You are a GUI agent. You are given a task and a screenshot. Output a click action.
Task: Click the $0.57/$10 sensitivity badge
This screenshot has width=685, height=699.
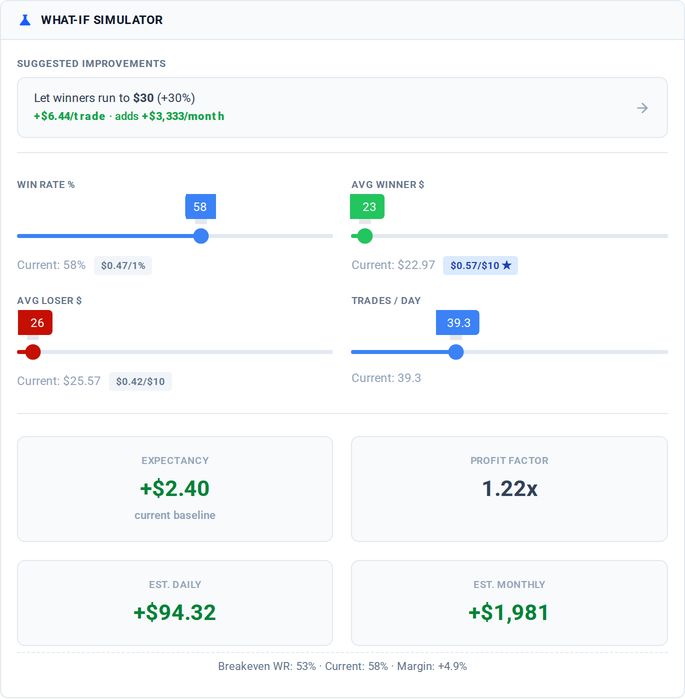click(480, 265)
